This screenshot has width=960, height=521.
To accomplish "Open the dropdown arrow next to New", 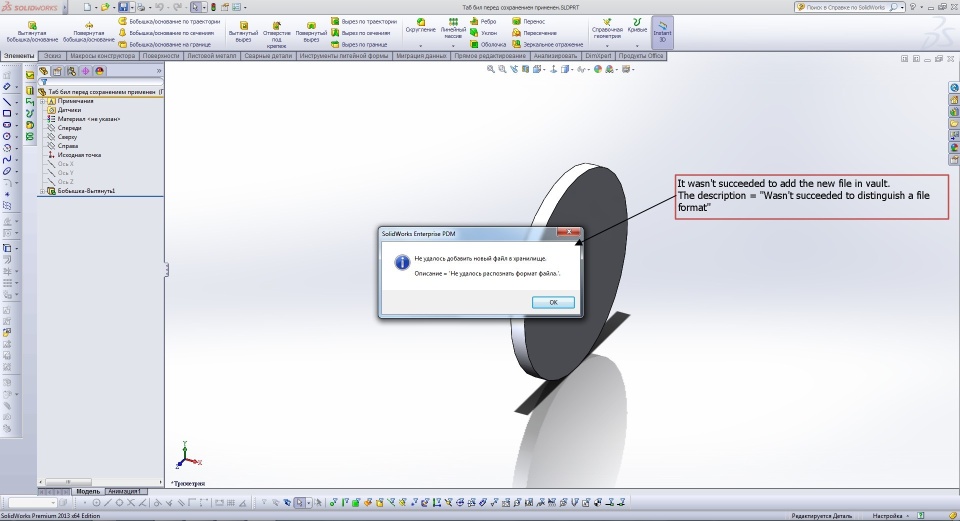I will coord(96,7).
